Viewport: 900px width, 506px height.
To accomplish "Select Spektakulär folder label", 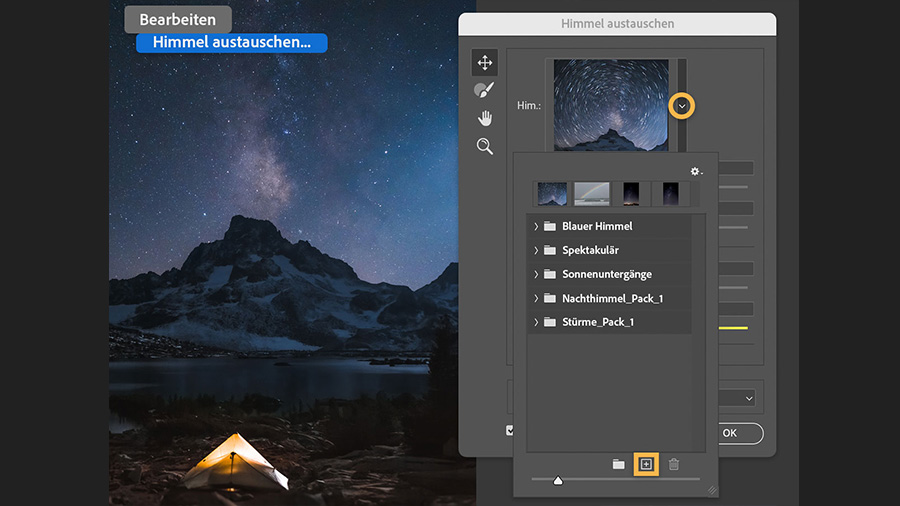I will [x=590, y=250].
